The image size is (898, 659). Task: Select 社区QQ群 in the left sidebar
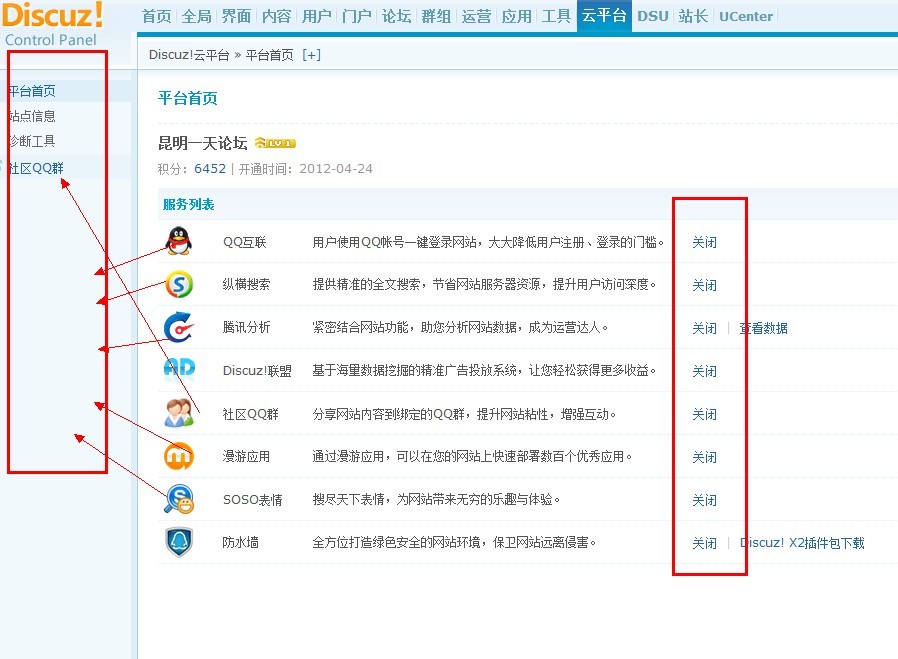coord(36,168)
